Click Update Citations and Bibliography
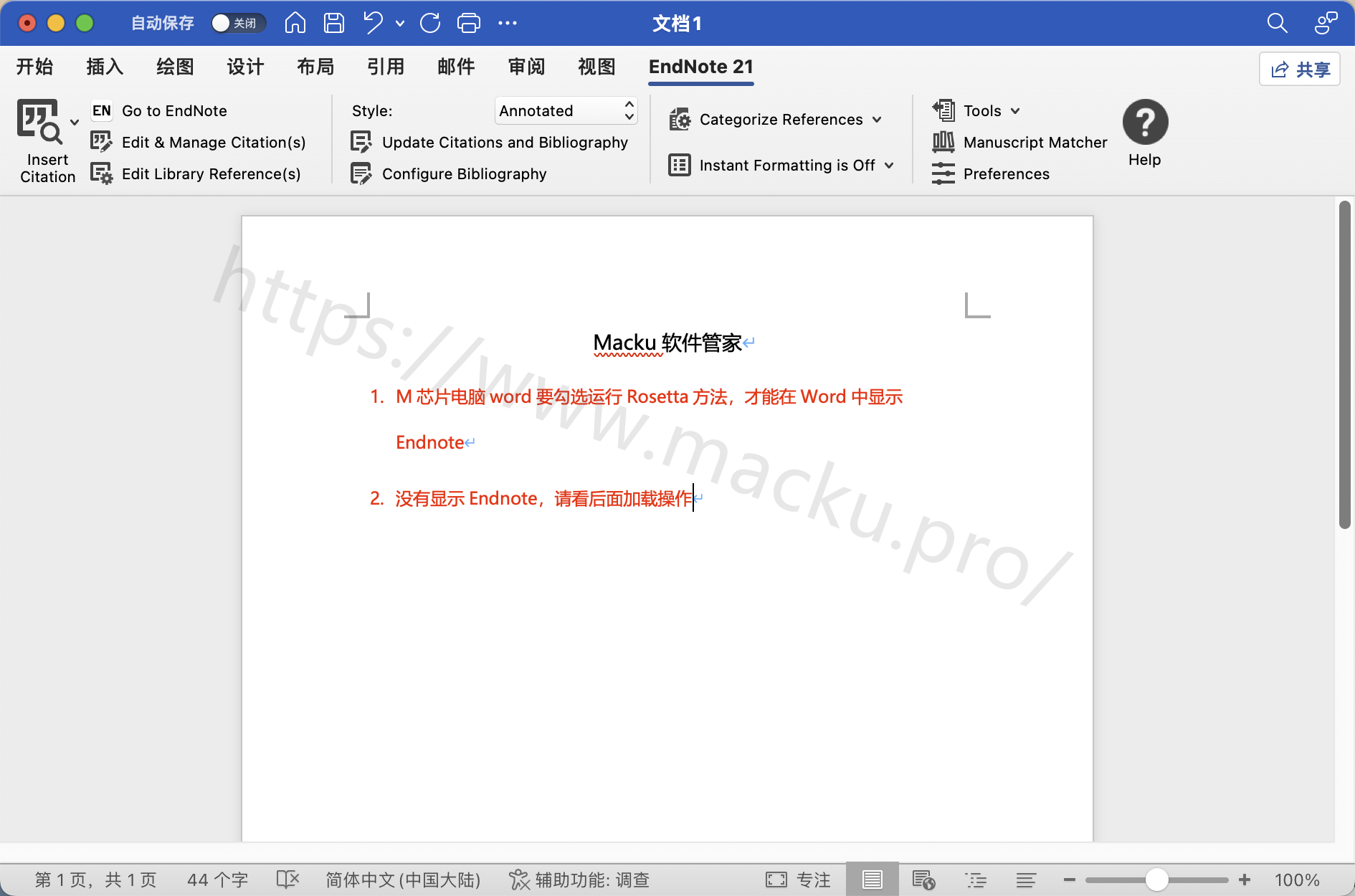 (x=490, y=142)
